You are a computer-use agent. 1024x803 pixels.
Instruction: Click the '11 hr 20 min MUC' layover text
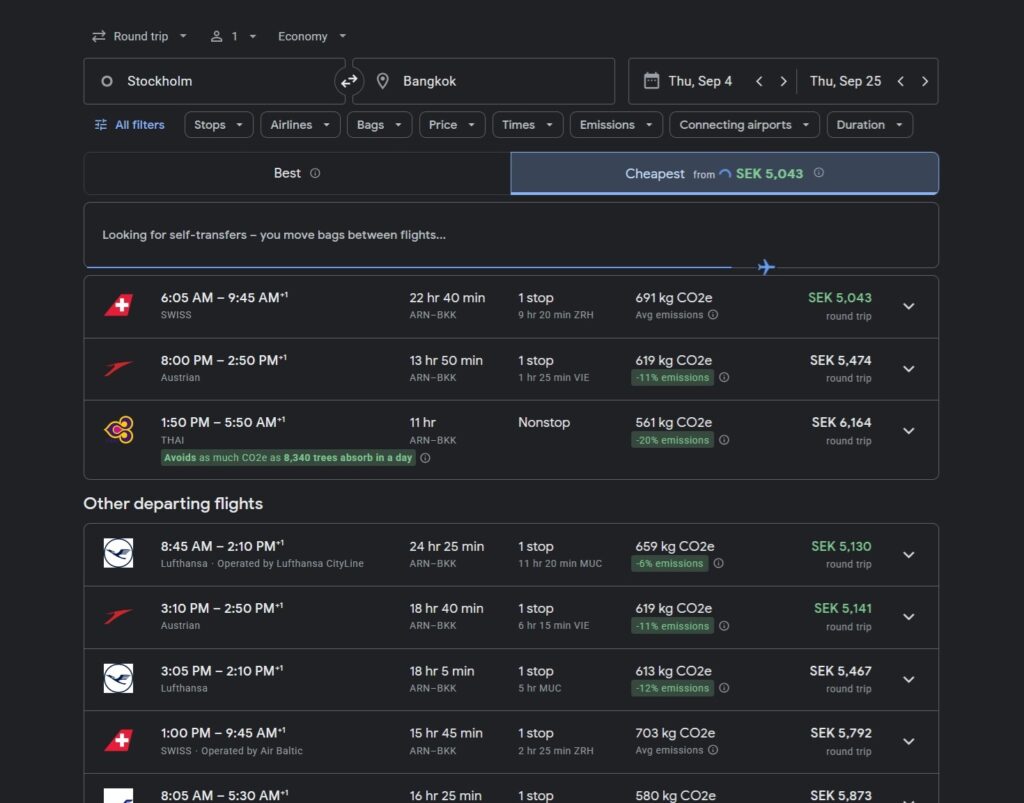pos(560,563)
